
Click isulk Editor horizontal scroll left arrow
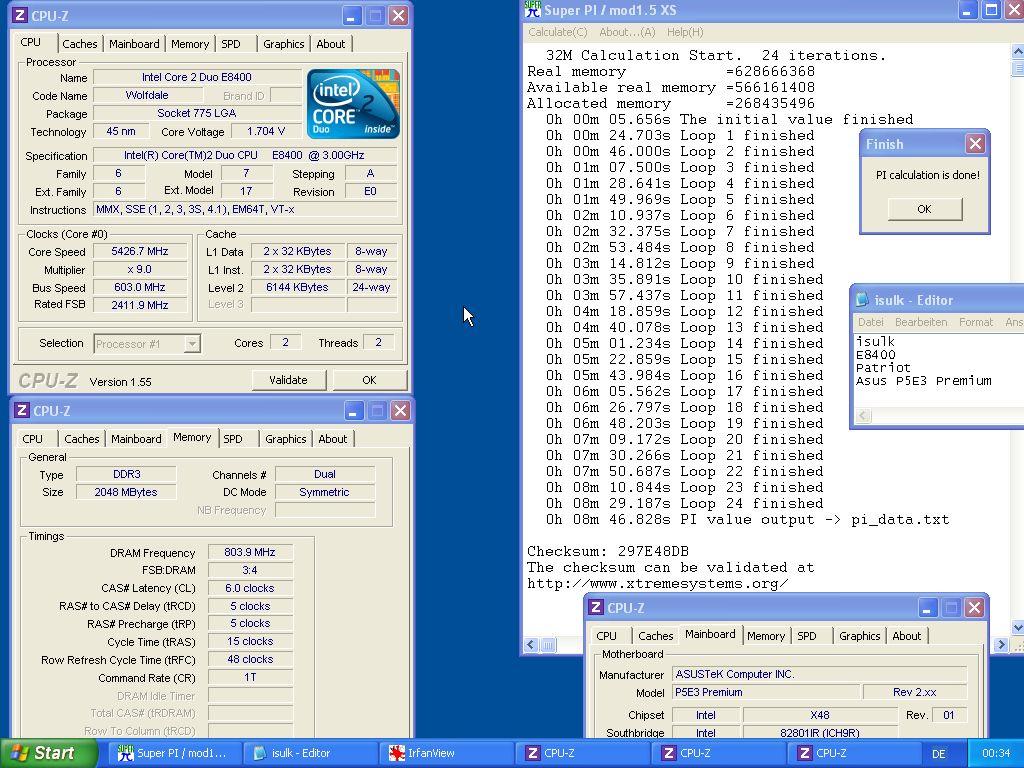point(863,415)
